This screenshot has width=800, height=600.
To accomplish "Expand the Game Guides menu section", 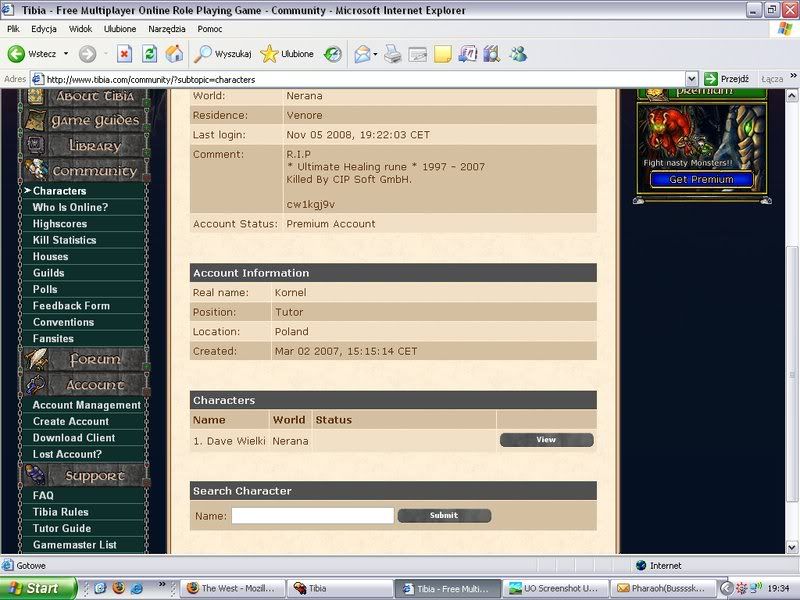I will pos(86,120).
